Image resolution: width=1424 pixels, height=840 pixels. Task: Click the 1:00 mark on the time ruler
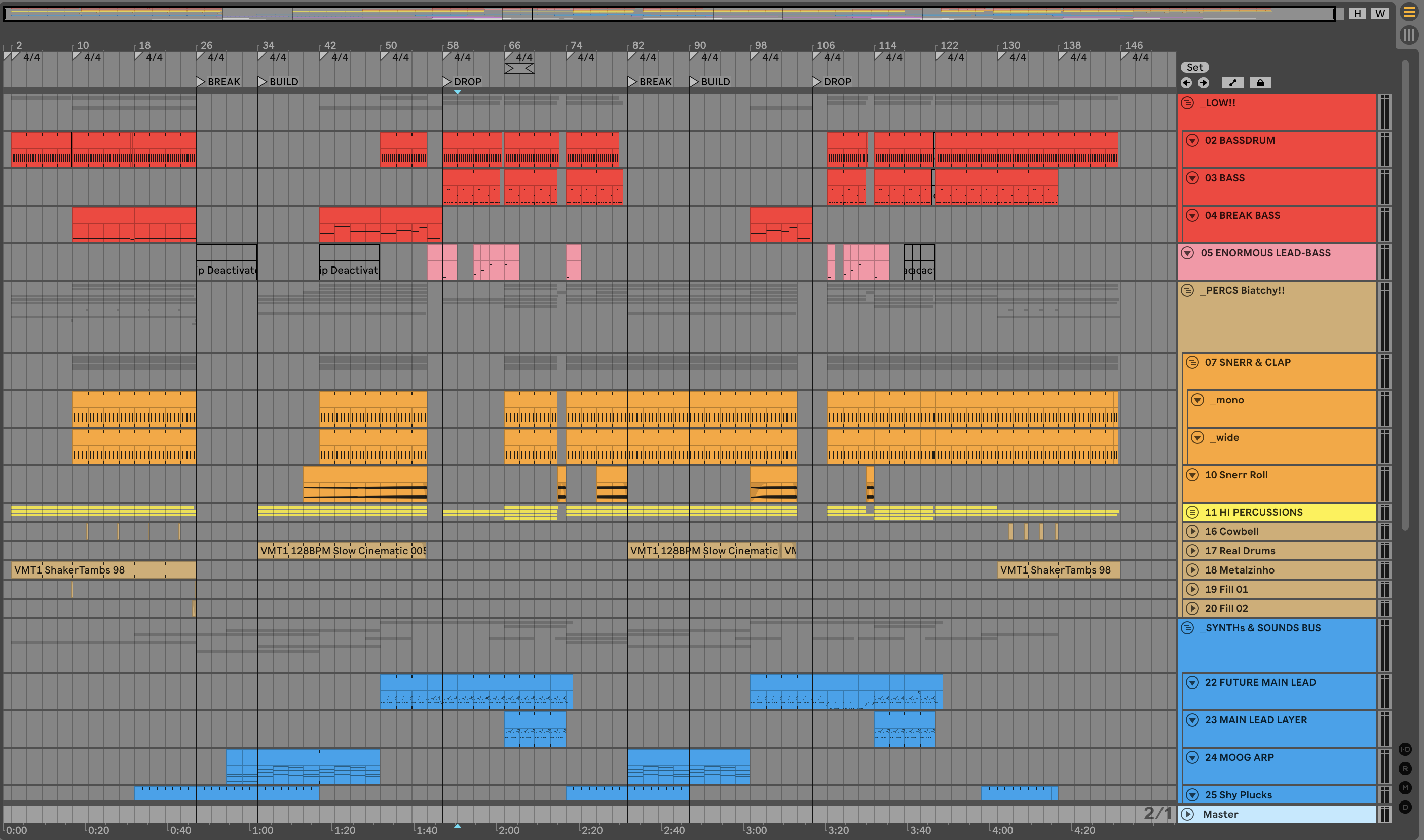coord(262,830)
